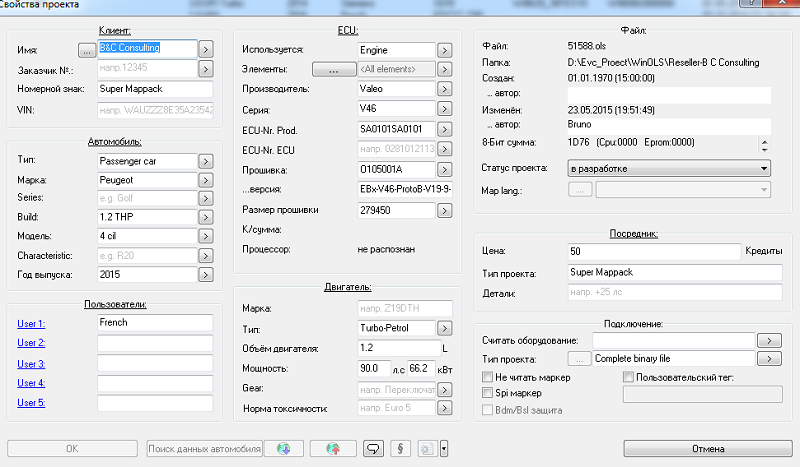
Task: Click the ellipsis button beside Имя field
Action: coord(86,47)
